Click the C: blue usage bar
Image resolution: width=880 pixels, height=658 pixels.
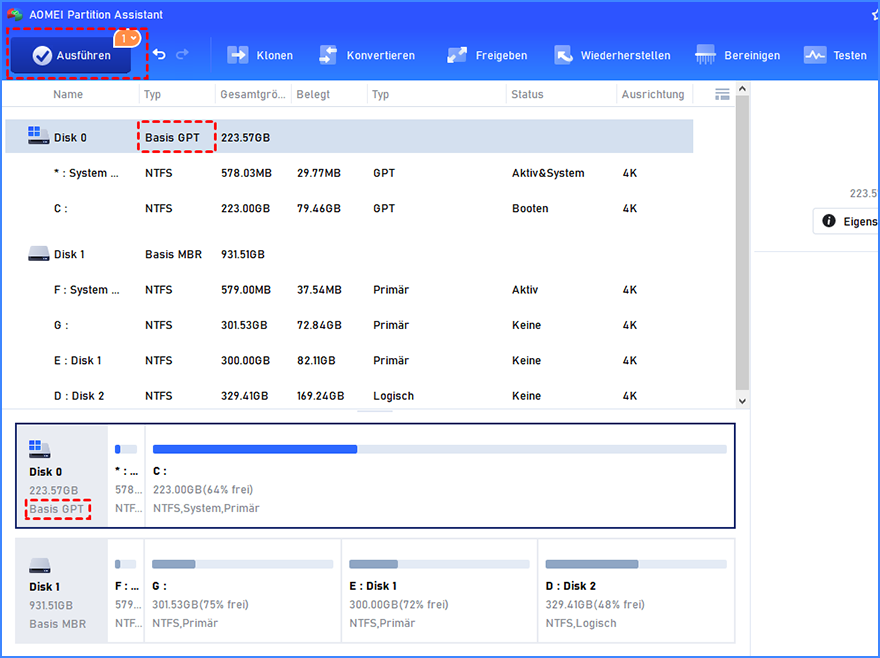coord(255,449)
